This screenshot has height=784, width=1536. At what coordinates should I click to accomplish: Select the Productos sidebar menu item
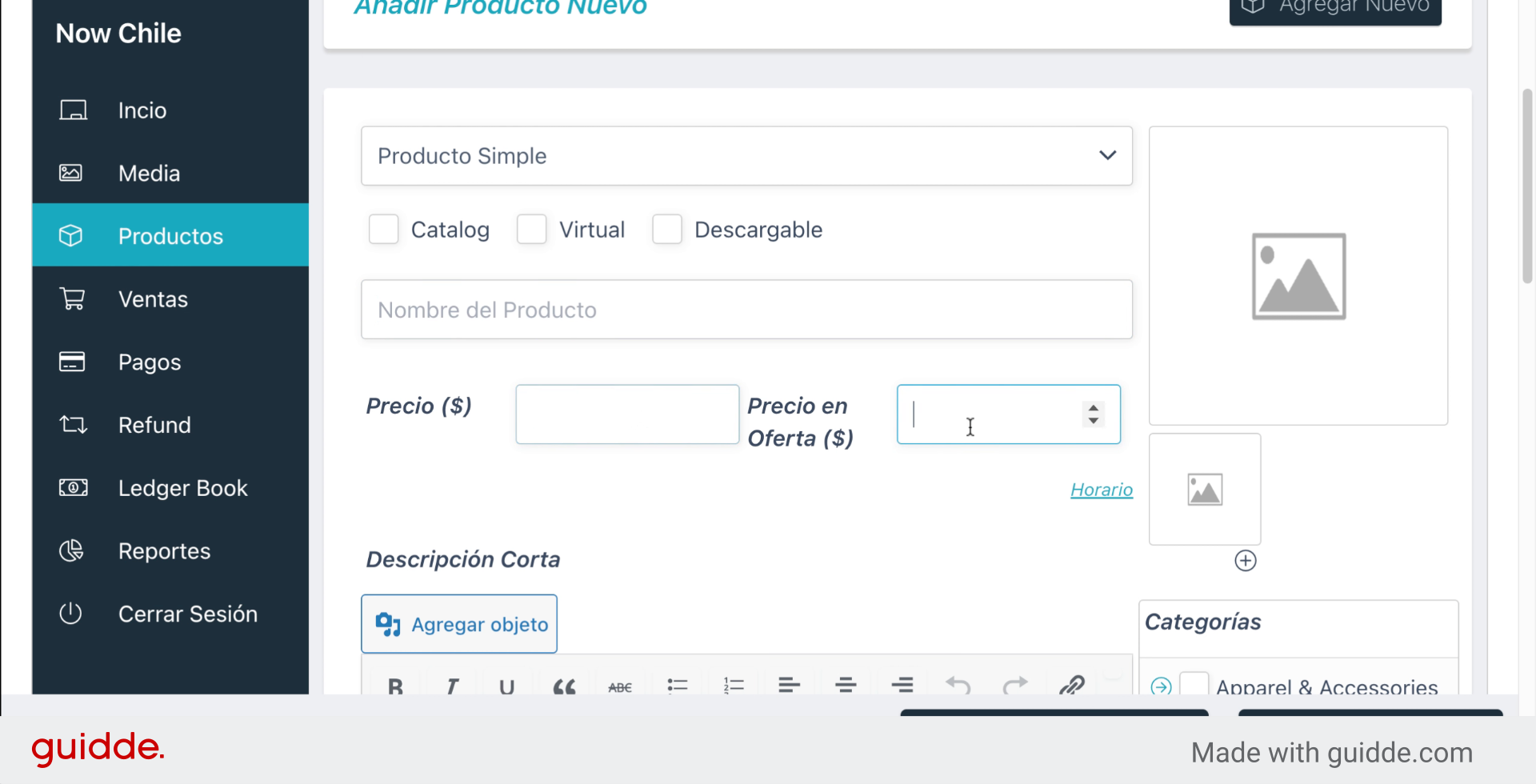pyautogui.click(x=170, y=235)
